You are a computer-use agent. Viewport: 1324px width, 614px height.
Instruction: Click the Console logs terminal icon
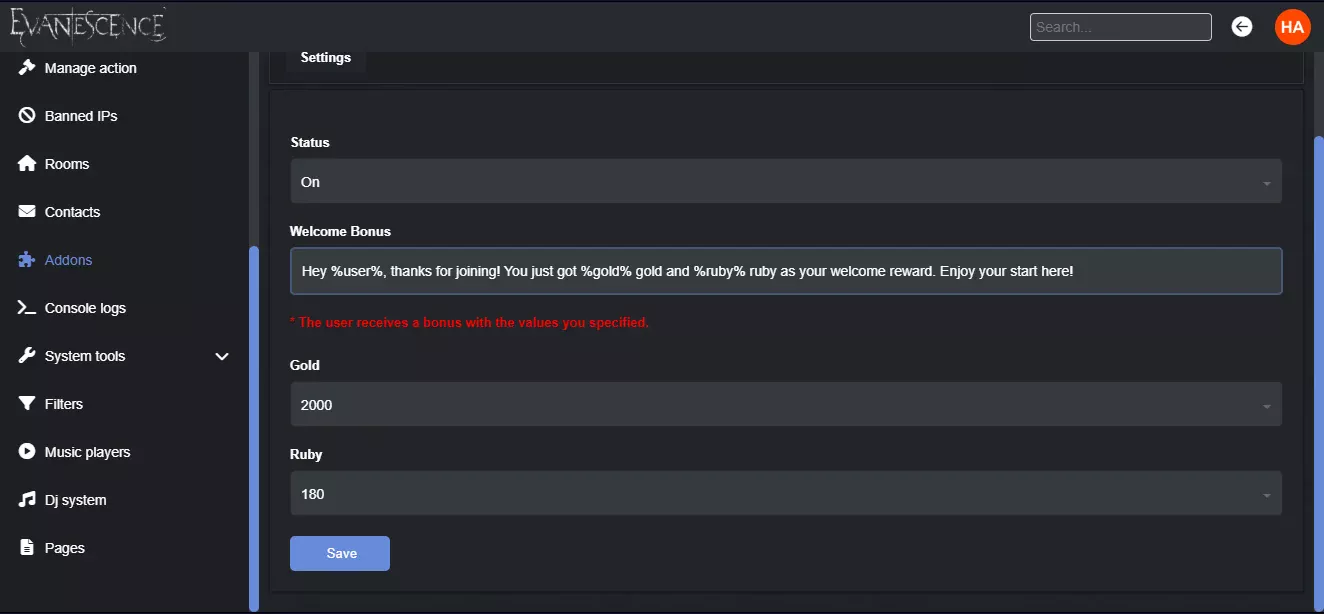[27, 308]
